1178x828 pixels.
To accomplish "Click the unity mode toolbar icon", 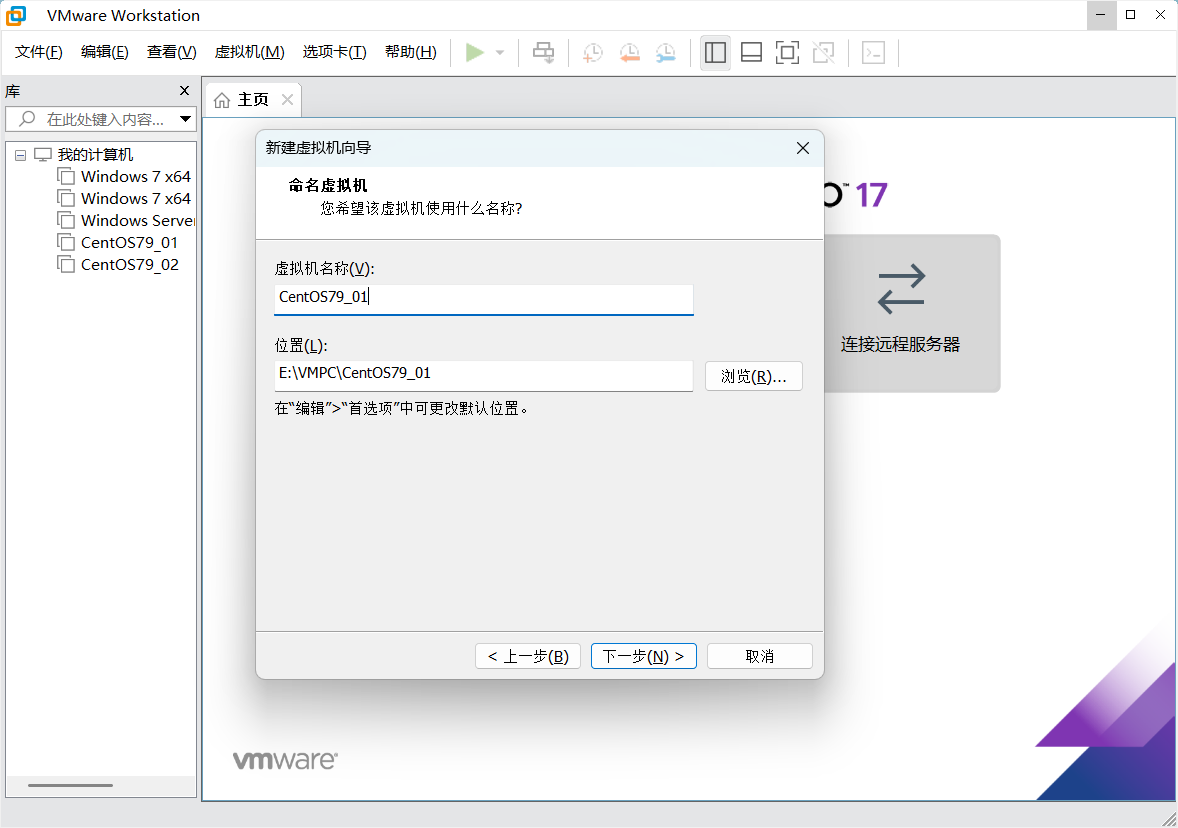I will pyautogui.click(x=823, y=53).
